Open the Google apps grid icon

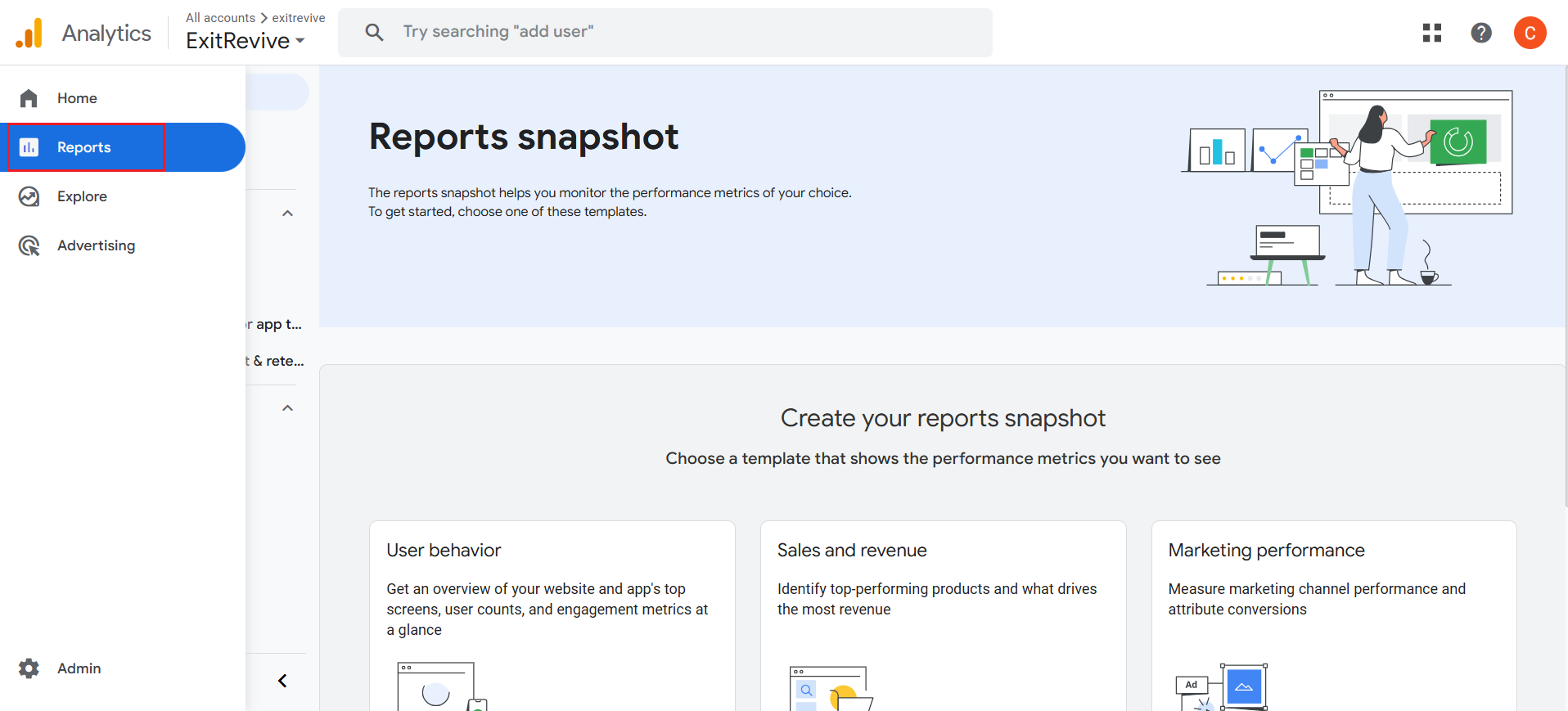(1431, 33)
